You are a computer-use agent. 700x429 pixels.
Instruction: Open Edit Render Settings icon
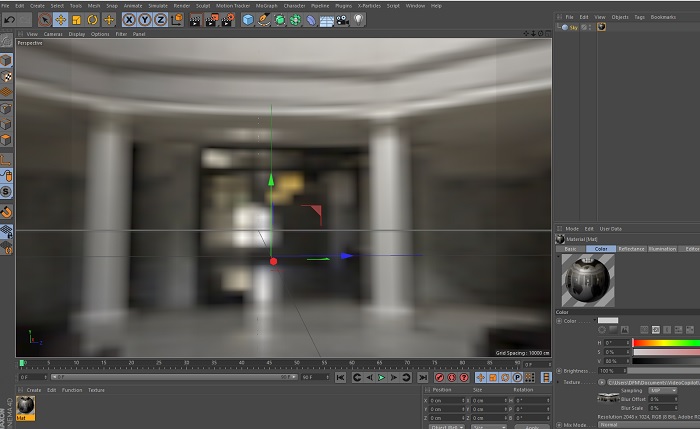tap(228, 20)
